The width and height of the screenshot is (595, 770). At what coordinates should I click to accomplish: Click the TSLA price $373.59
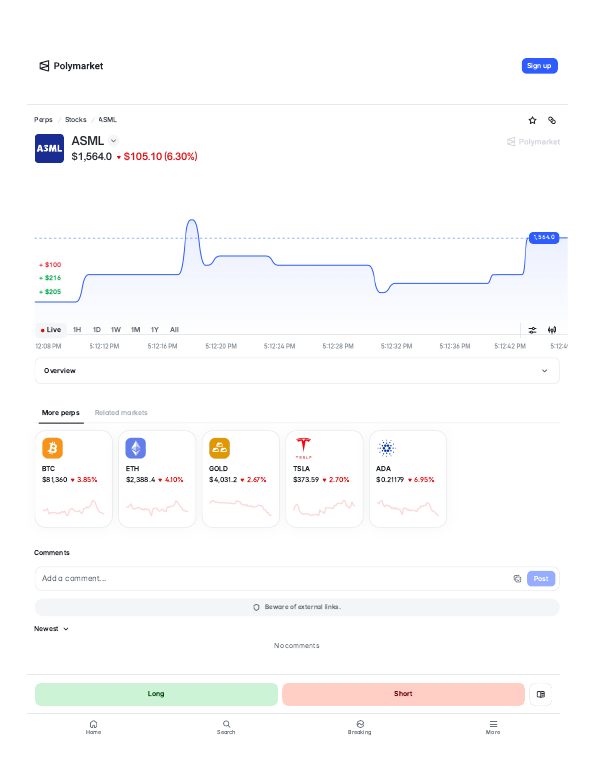306,480
